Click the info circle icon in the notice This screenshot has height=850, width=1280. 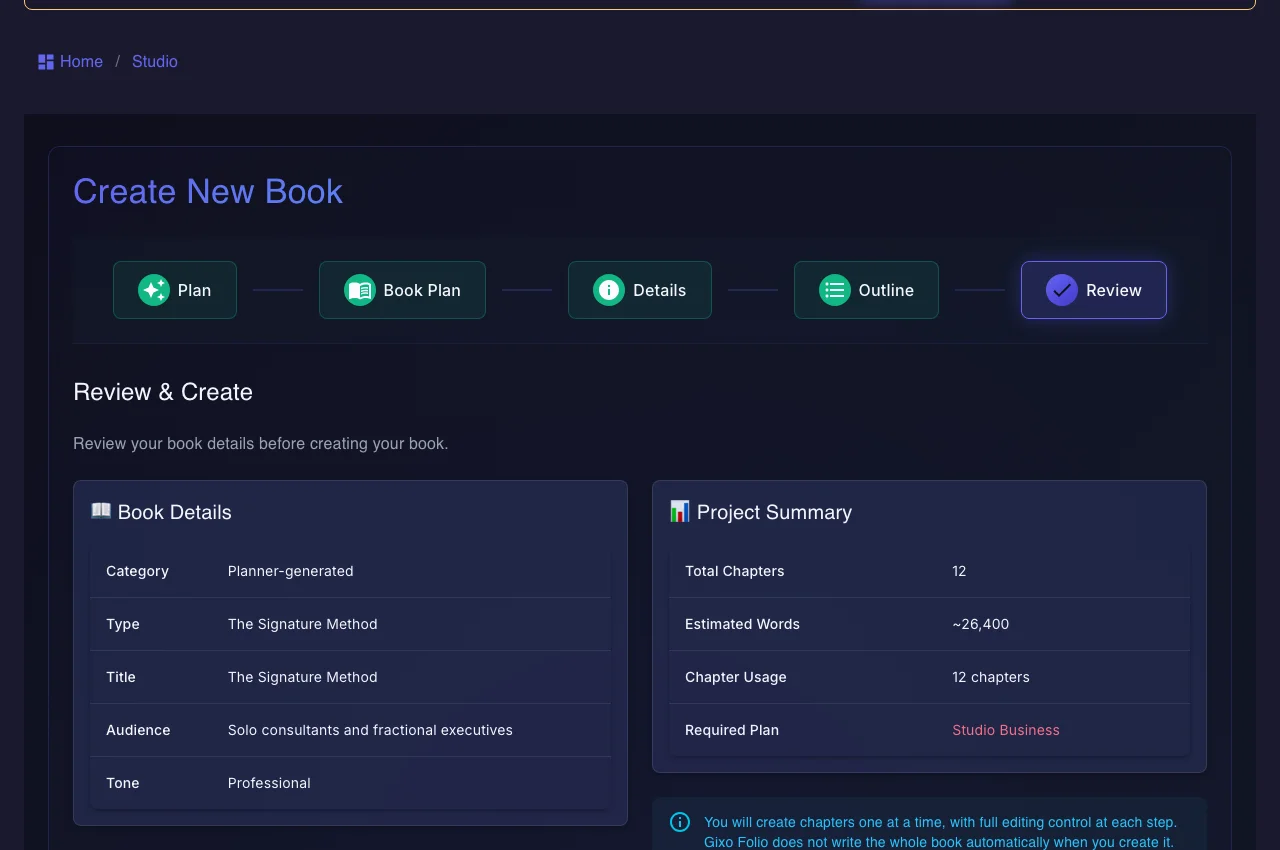pos(680,822)
